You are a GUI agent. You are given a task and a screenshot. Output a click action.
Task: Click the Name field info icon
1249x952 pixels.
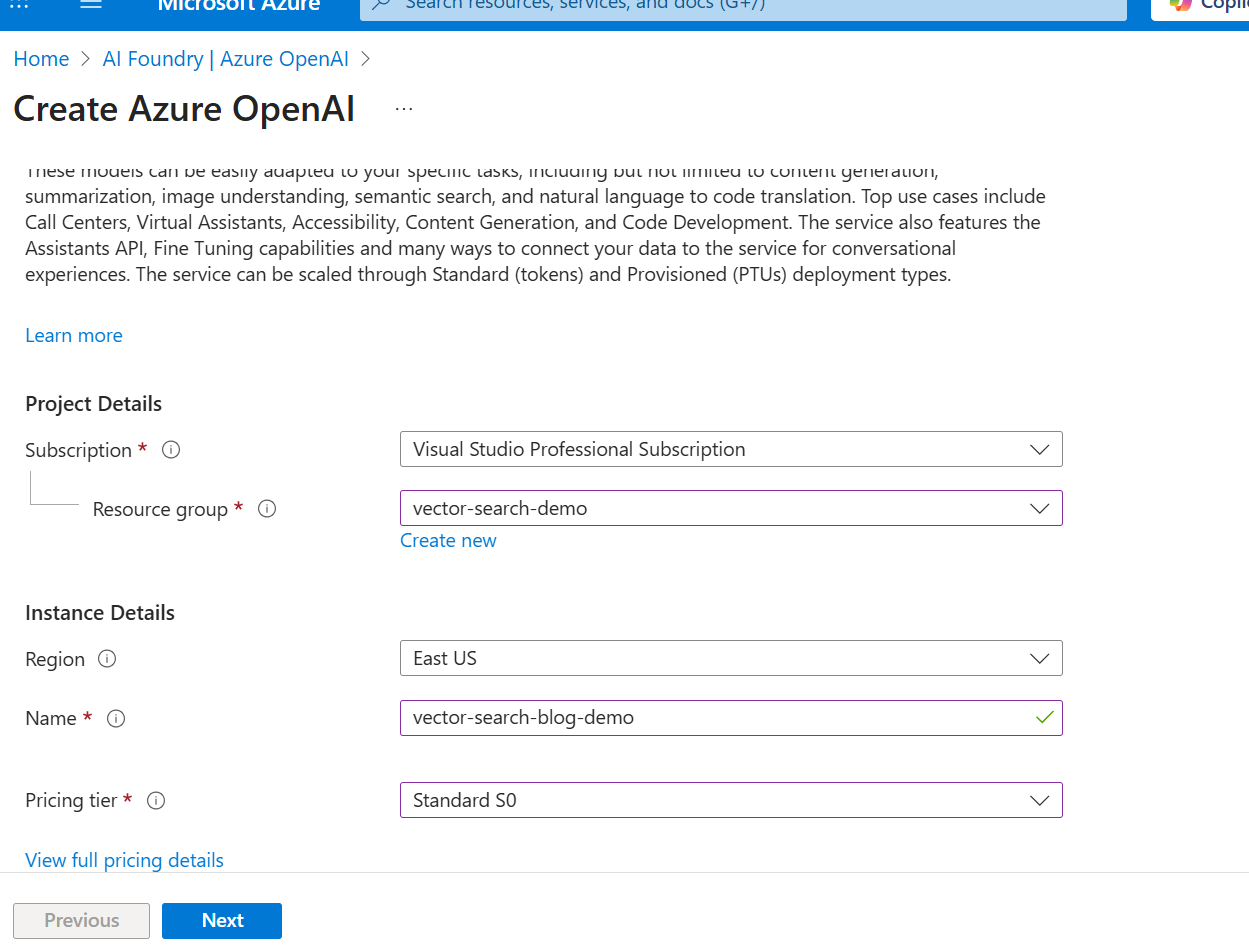(x=116, y=718)
